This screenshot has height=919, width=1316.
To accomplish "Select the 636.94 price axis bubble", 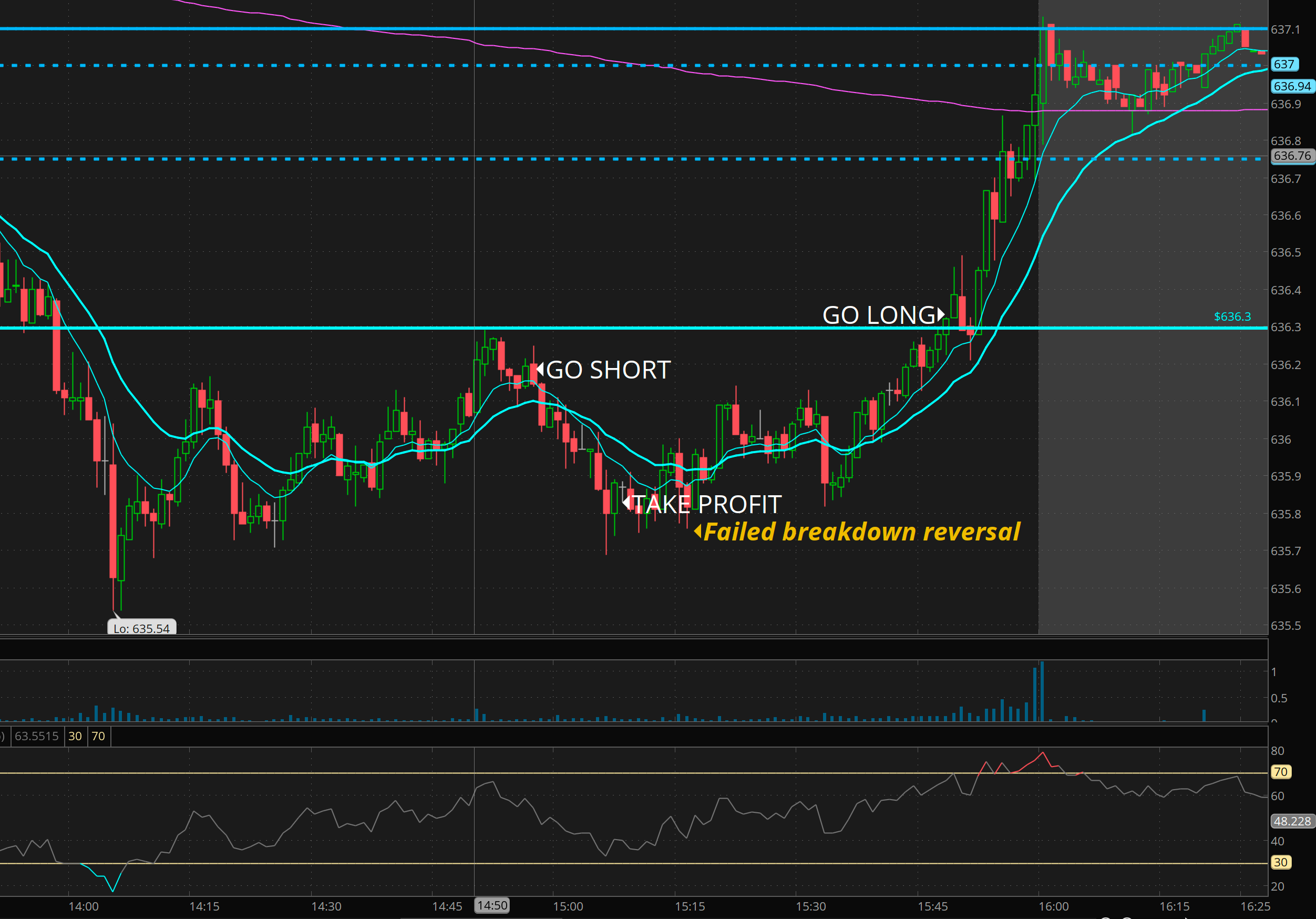I will tap(1292, 86).
